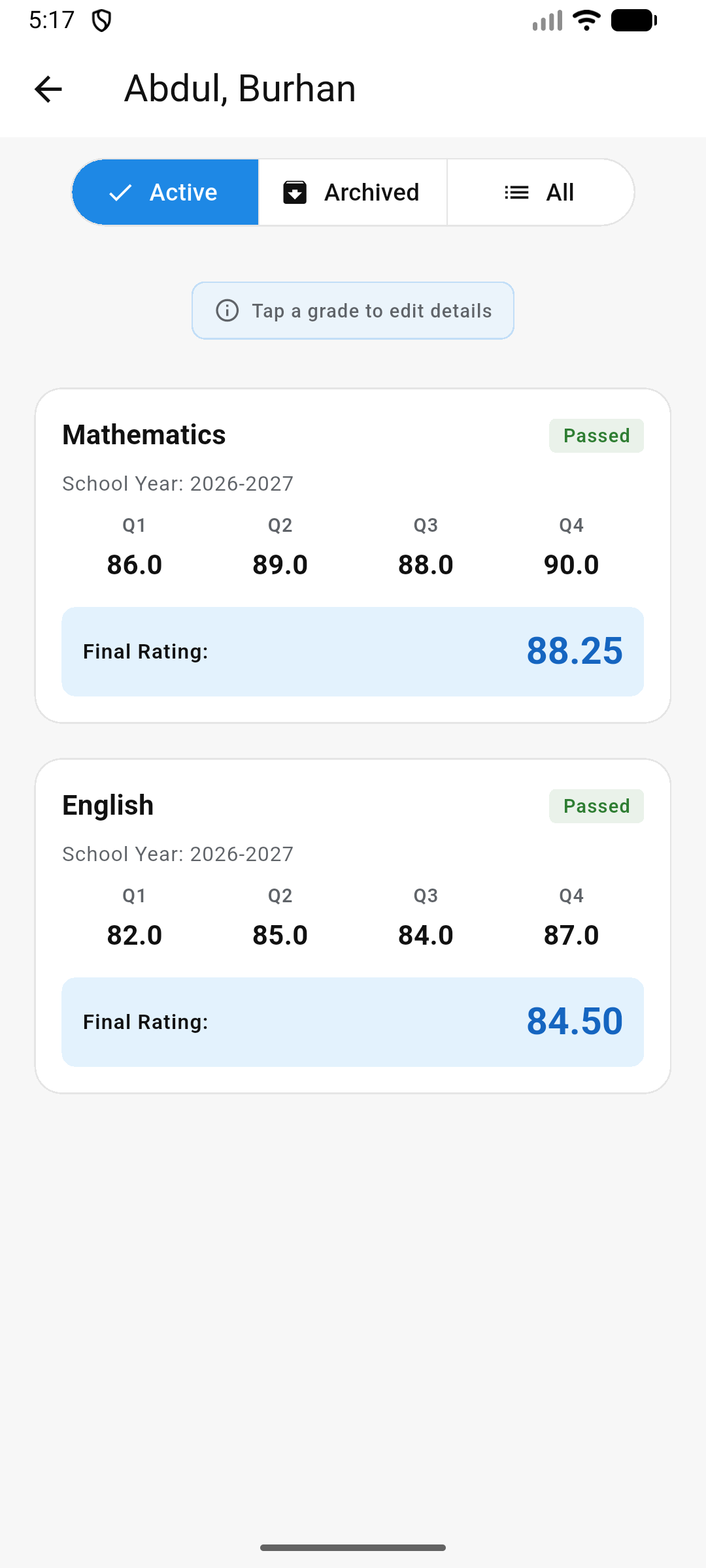Viewport: 706px width, 1568px height.
Task: Show All grades filter
Action: (540, 193)
